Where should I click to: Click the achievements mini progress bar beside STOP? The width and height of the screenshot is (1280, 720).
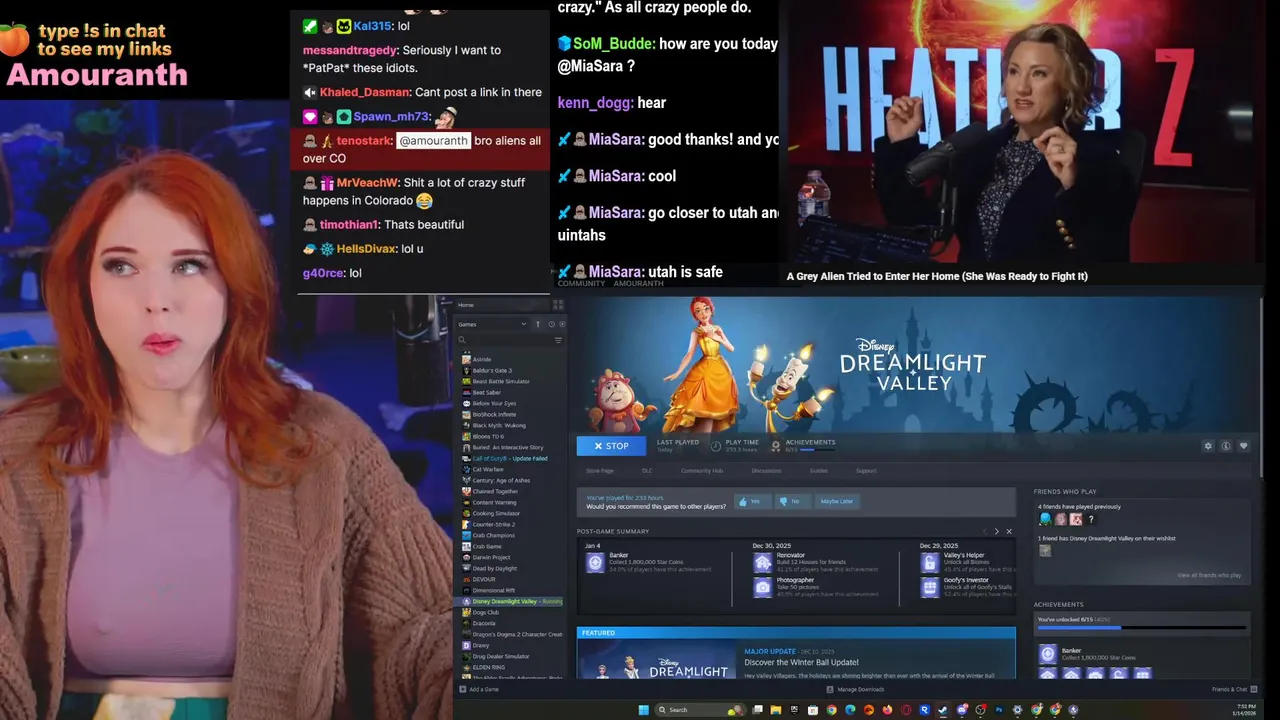tap(818, 450)
